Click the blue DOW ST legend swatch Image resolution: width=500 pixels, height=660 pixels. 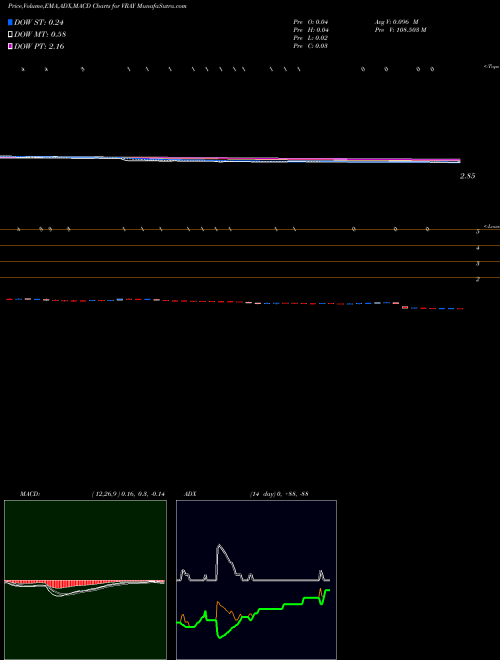click(x=10, y=22)
